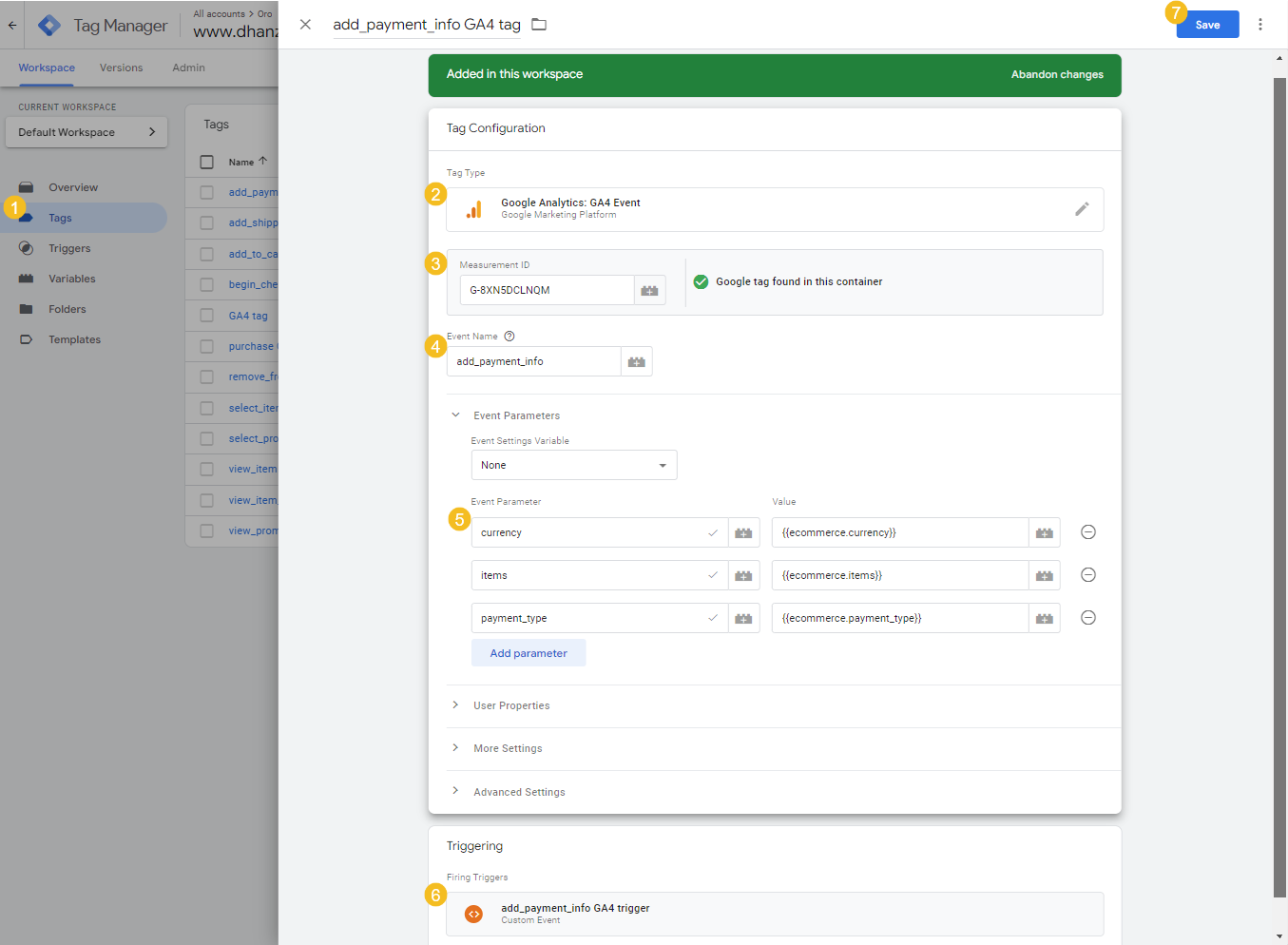Open Triggers in the left sidebar
1288x945 pixels.
tap(69, 249)
